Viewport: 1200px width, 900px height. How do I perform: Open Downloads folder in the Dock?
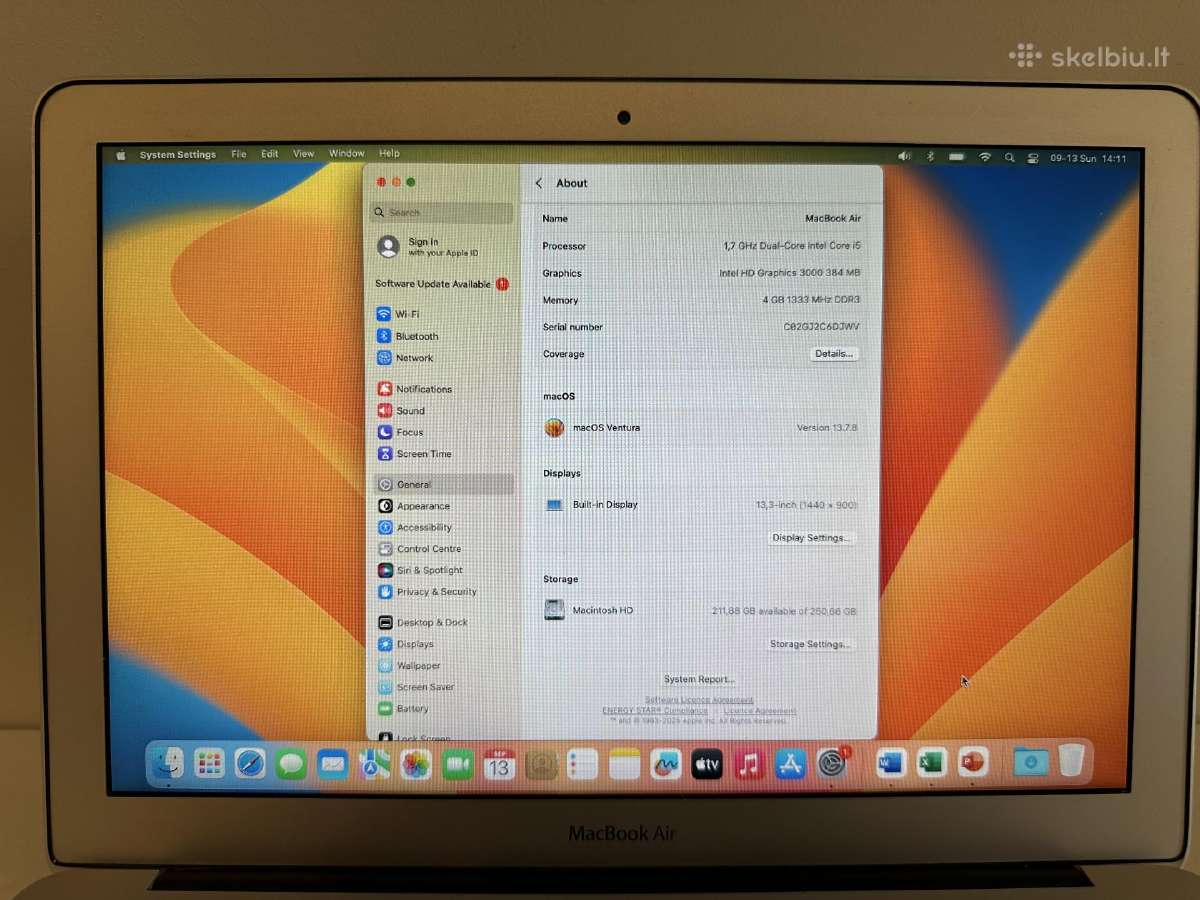(1030, 761)
